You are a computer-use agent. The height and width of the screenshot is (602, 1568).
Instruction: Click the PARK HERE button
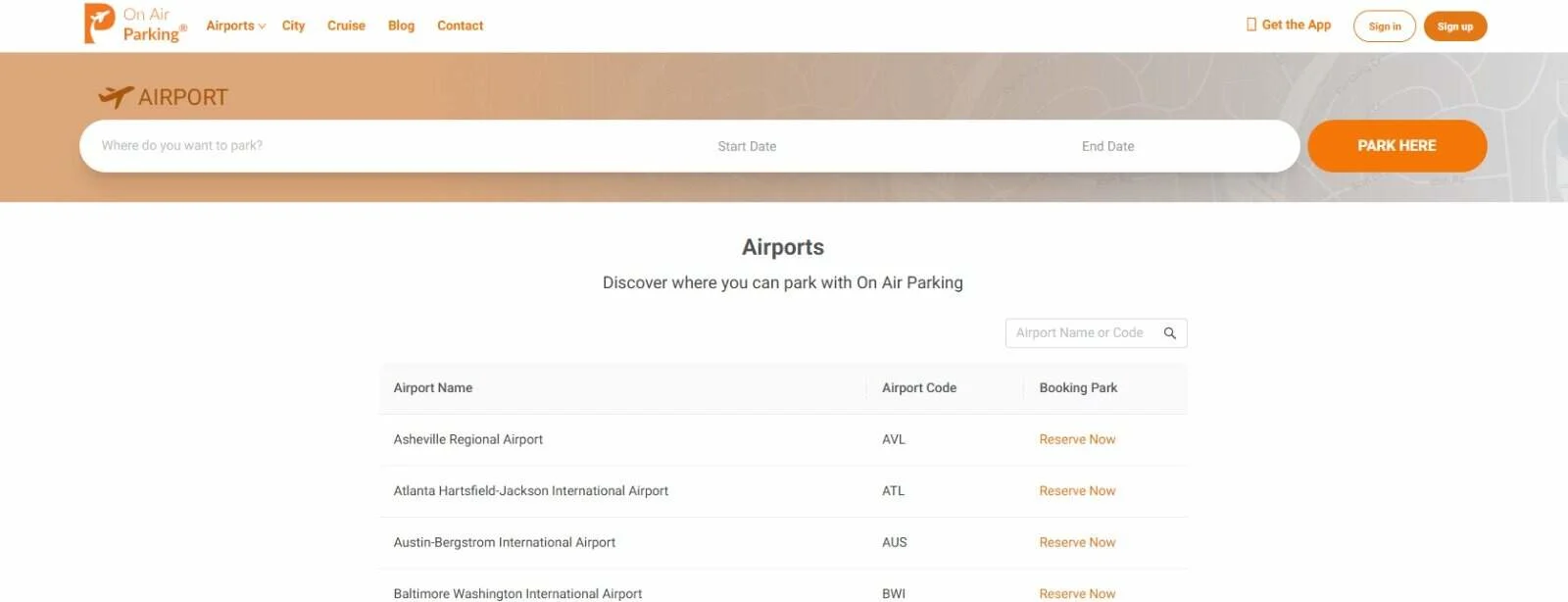pos(1396,146)
